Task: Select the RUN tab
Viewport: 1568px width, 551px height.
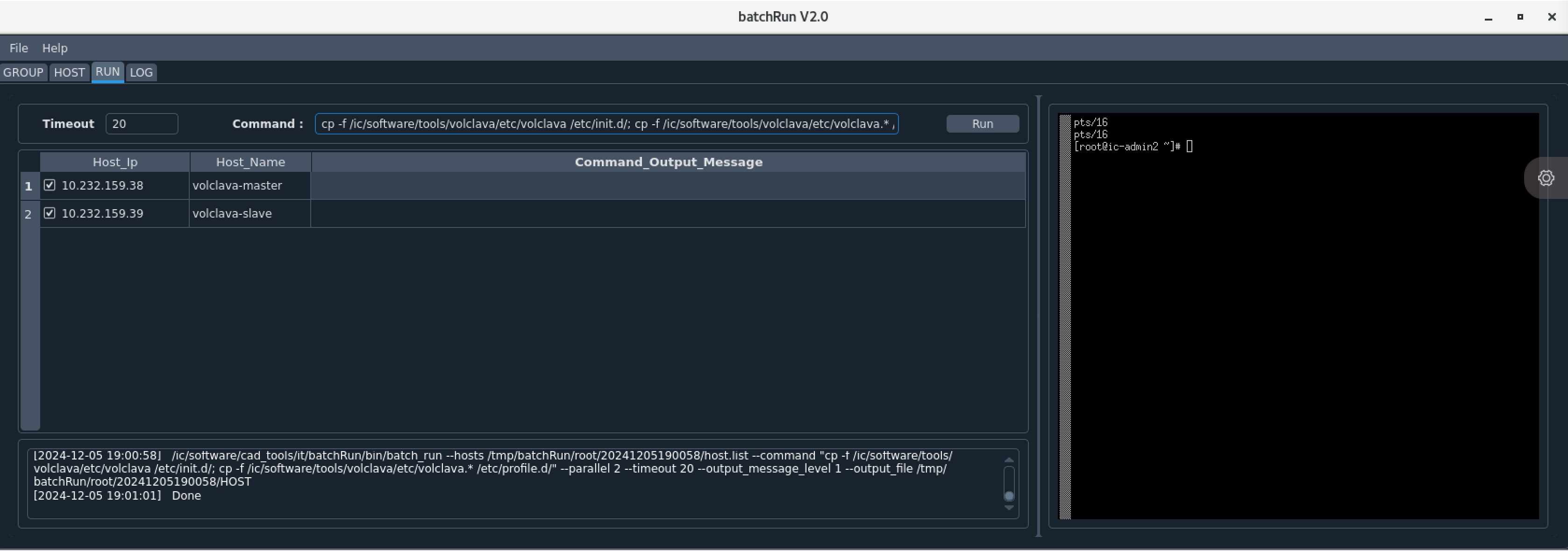Action: (x=108, y=72)
